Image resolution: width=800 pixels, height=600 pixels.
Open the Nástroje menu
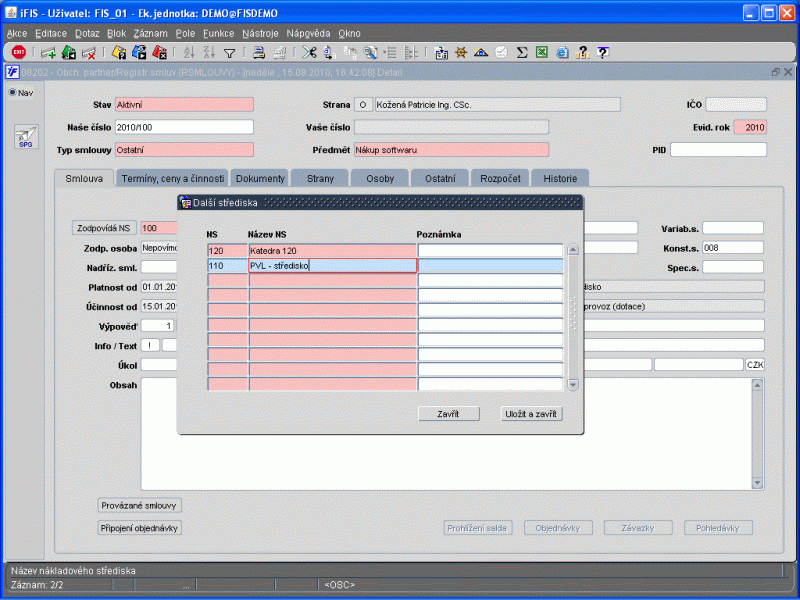coord(260,33)
